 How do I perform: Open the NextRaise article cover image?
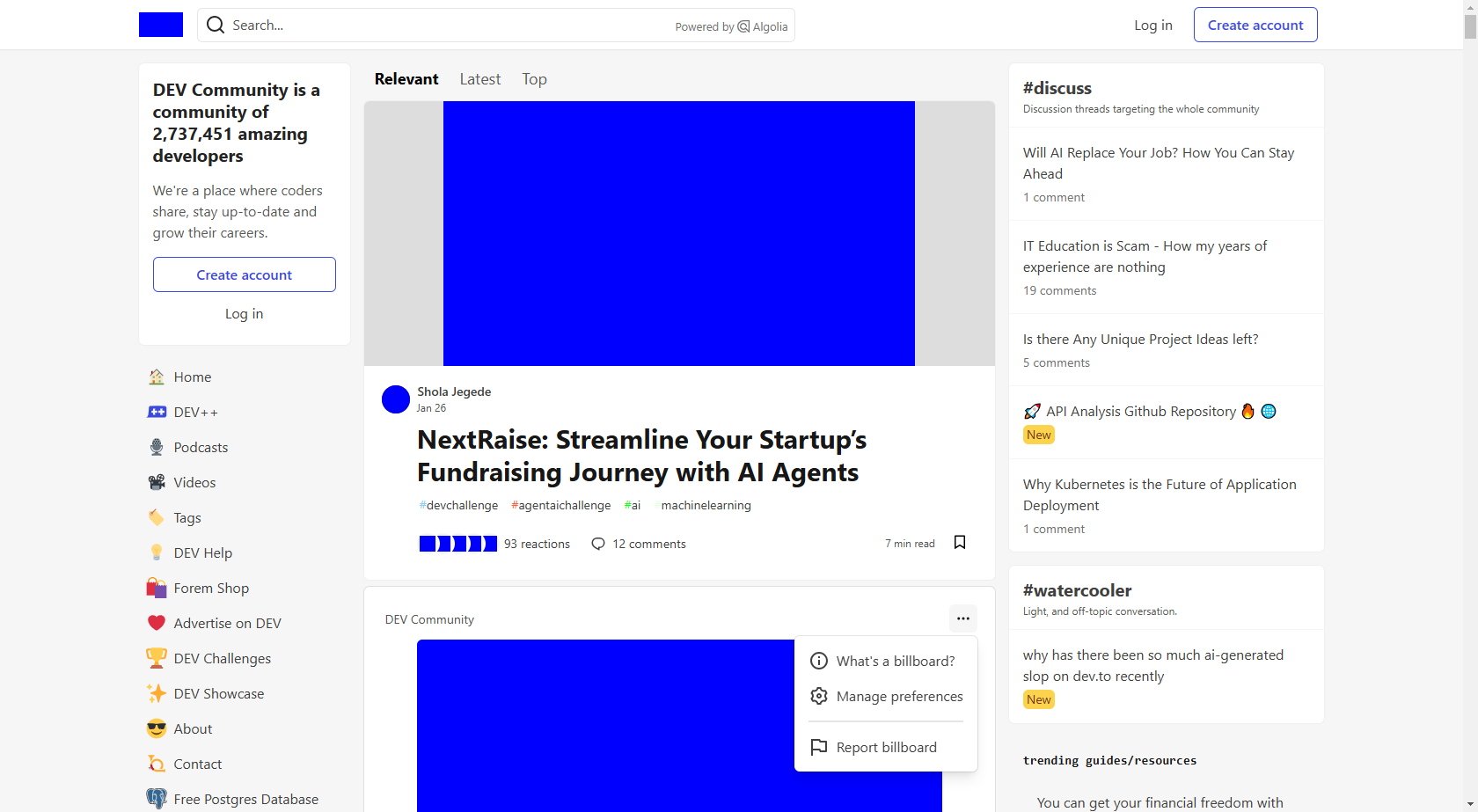pyautogui.click(x=679, y=233)
